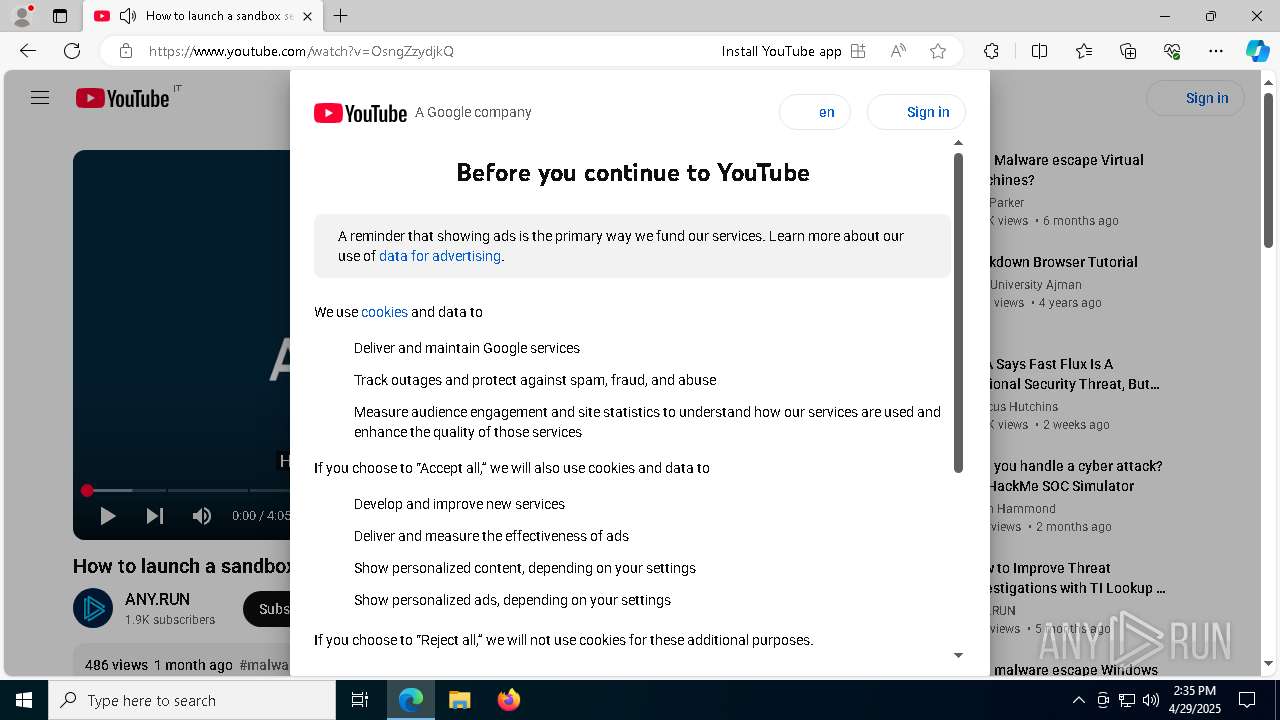1280x720 pixels.
Task: Open notification center icon
Action: tap(1247, 700)
